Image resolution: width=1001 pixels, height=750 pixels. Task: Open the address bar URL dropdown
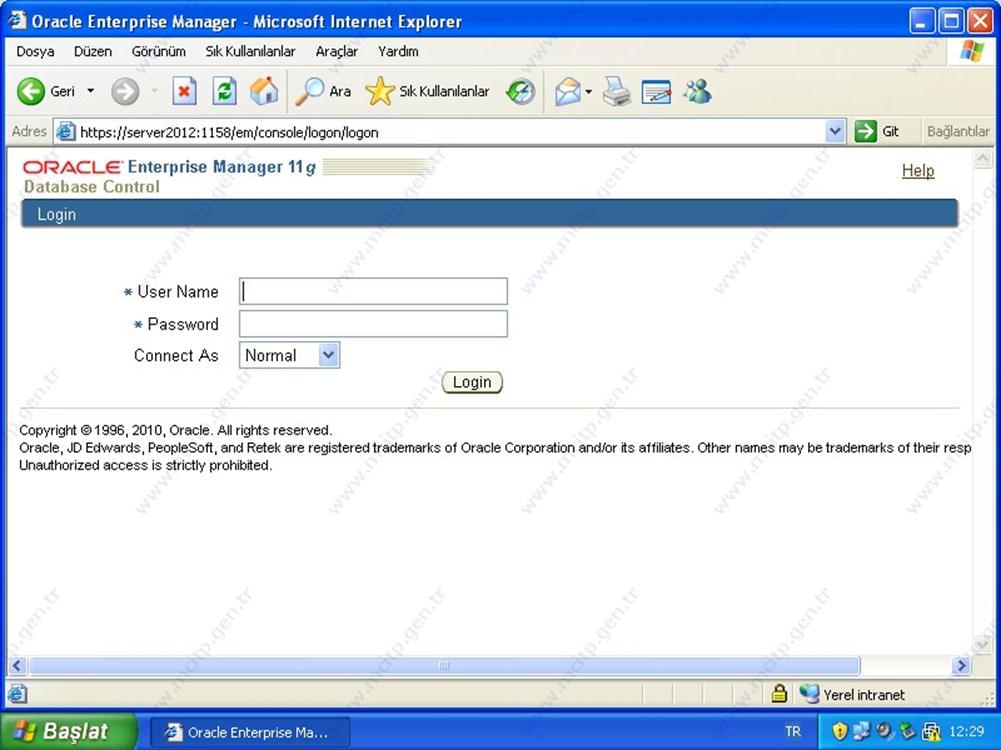(834, 131)
